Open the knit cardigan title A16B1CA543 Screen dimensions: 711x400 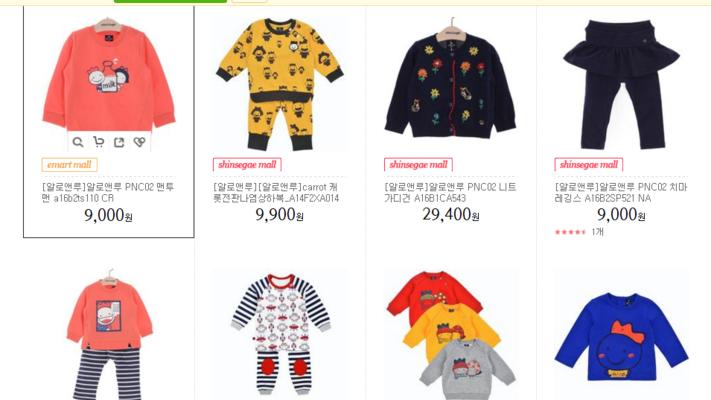[x=450, y=193]
